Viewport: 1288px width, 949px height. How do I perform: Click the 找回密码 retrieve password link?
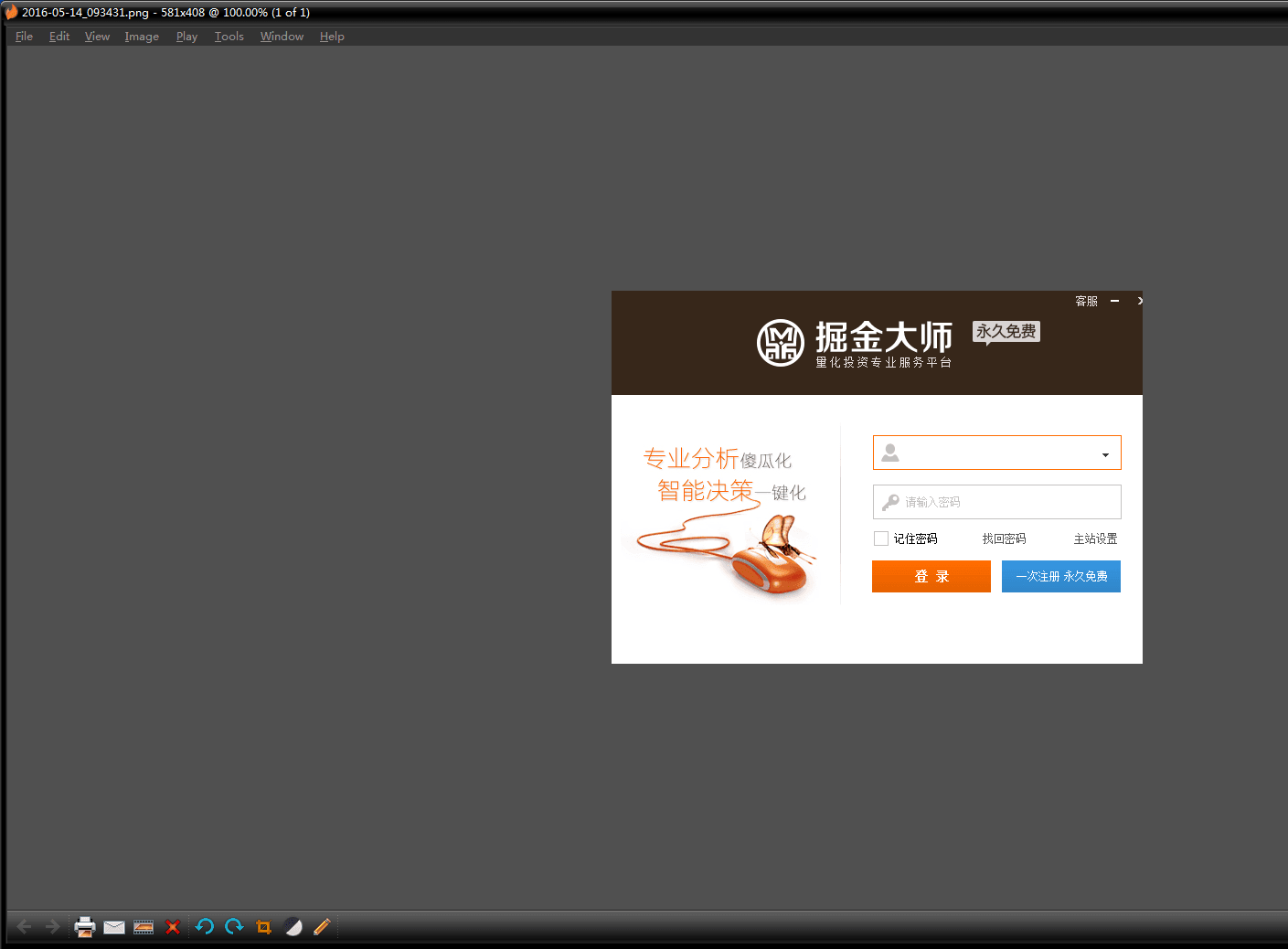click(1003, 538)
